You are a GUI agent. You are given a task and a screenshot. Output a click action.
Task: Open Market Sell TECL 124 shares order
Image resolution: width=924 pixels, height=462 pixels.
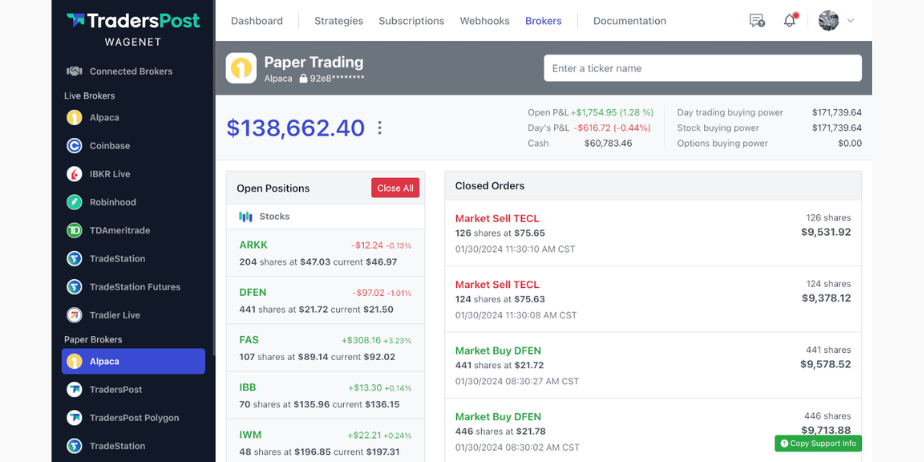[x=653, y=299]
